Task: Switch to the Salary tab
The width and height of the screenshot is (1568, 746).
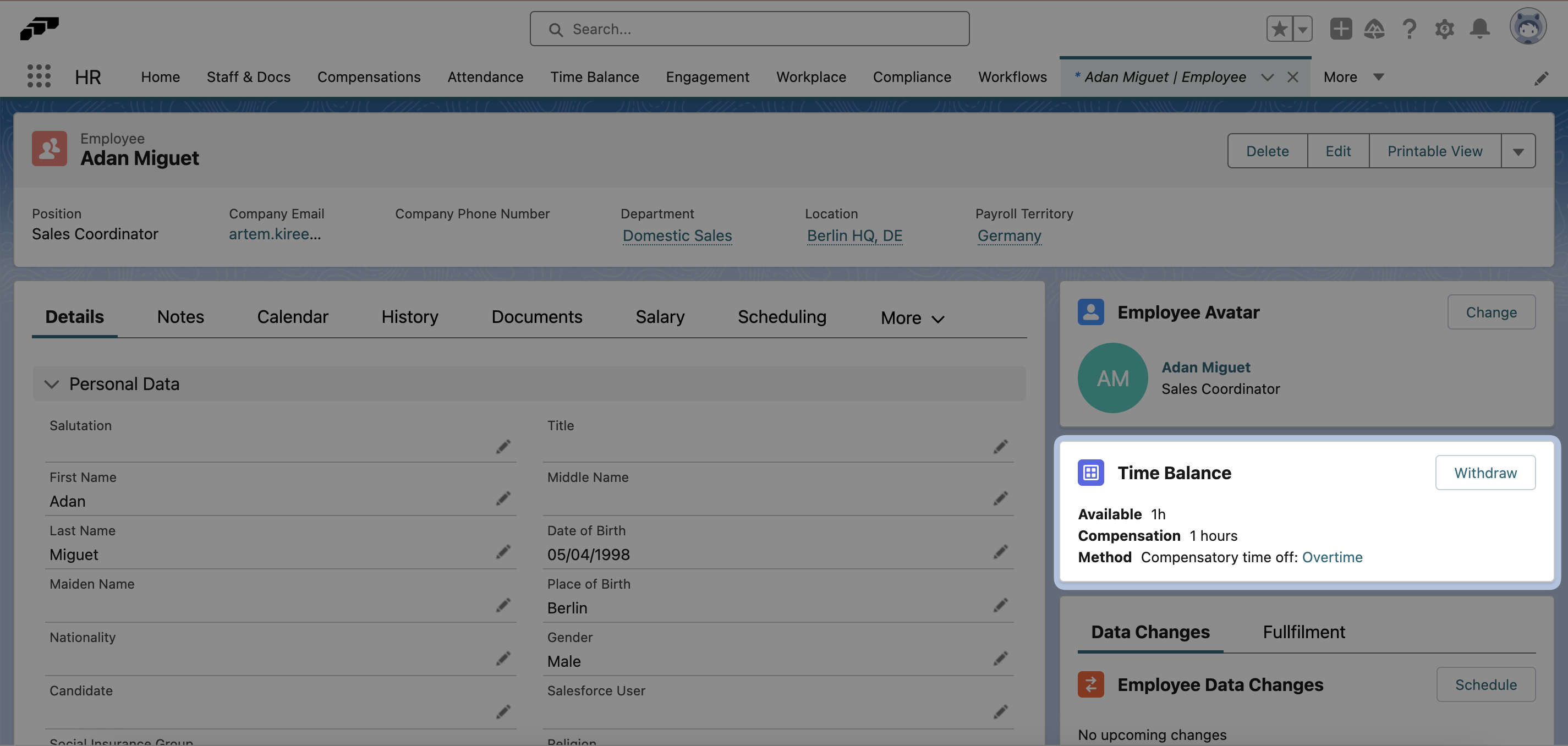Action: click(x=660, y=316)
